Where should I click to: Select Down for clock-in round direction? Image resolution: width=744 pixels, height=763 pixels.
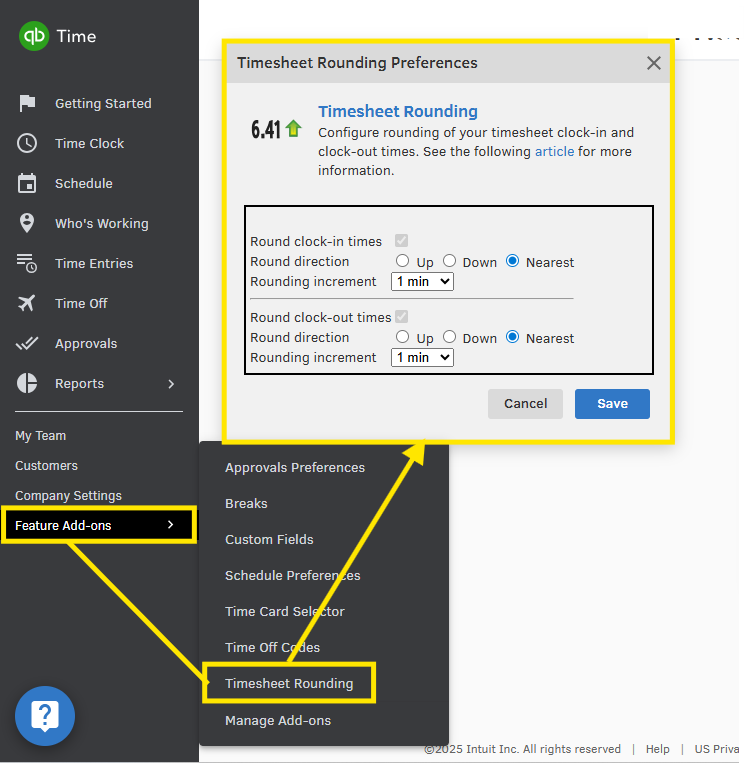449,261
